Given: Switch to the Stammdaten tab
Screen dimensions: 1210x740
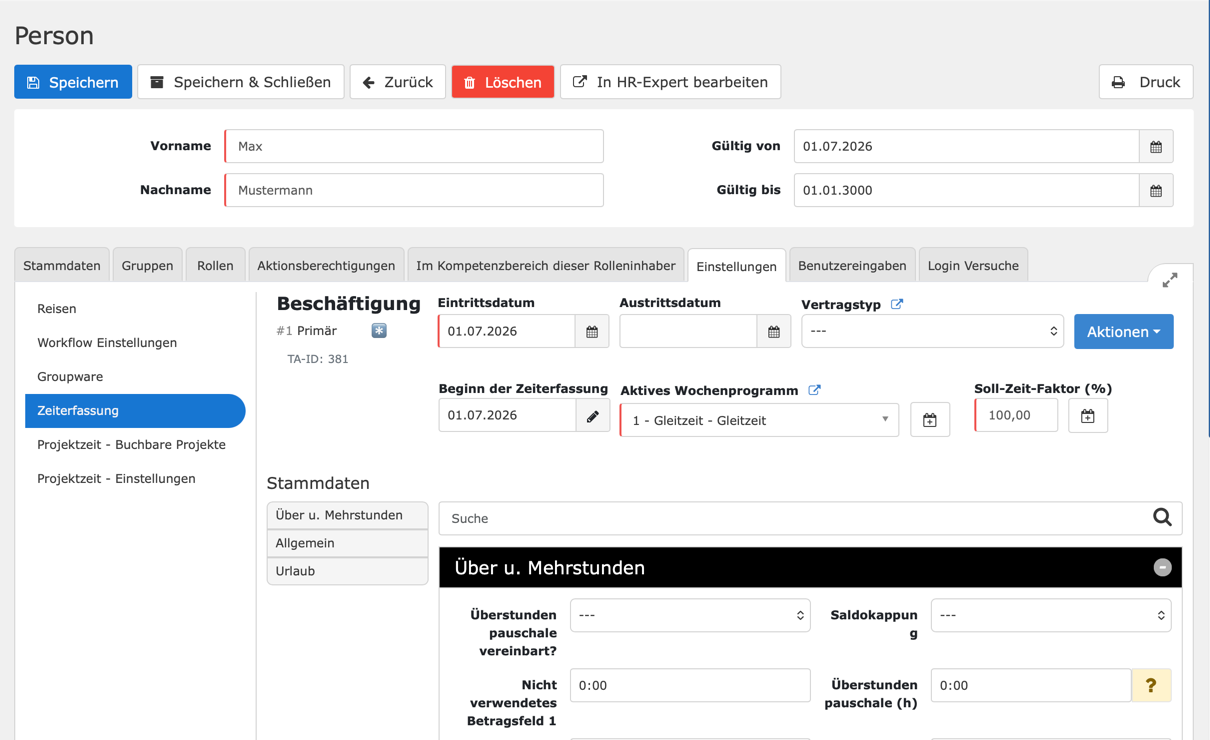Looking at the screenshot, I should pos(62,265).
